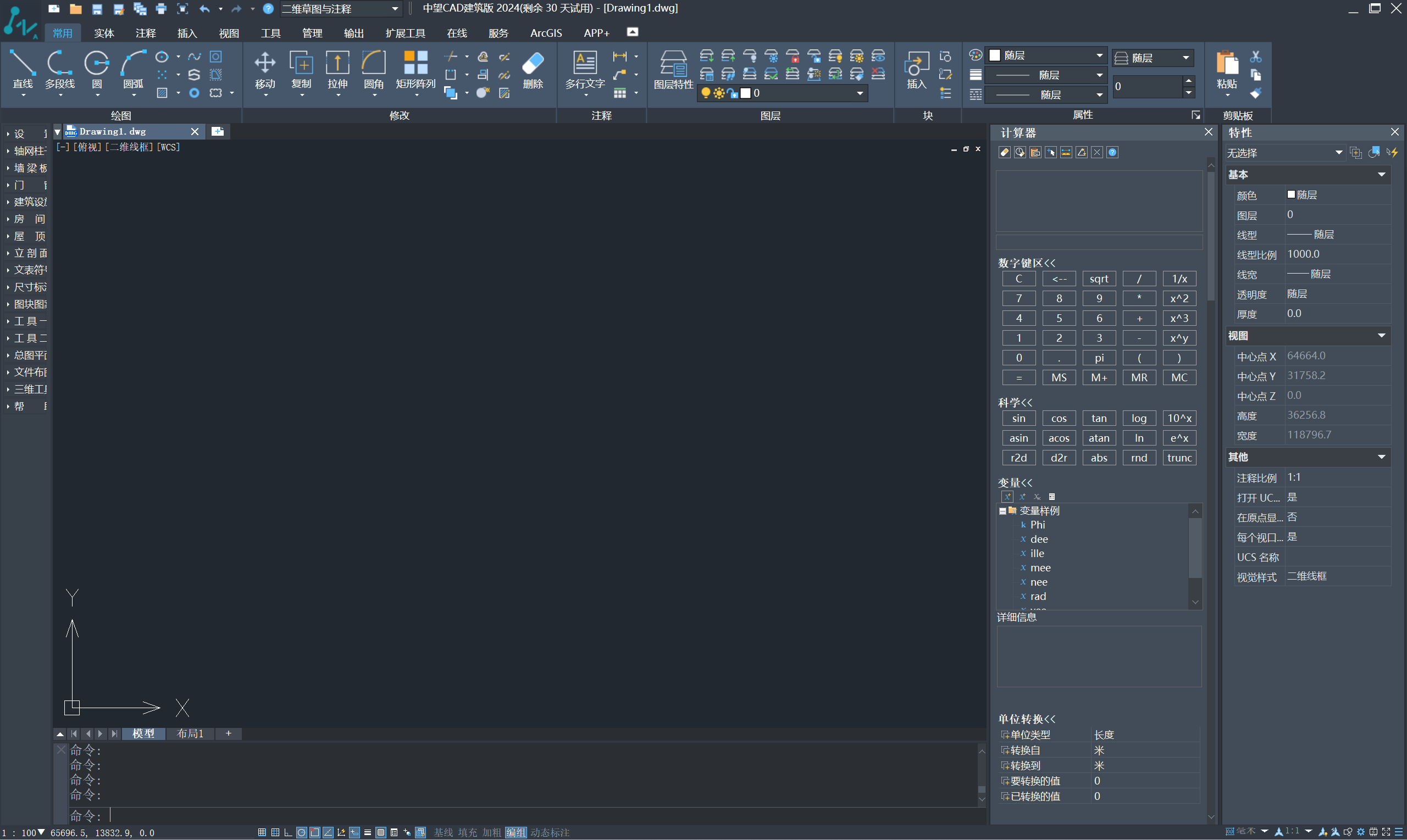
Task: Toggle 填充 option in status bar
Action: (x=468, y=832)
